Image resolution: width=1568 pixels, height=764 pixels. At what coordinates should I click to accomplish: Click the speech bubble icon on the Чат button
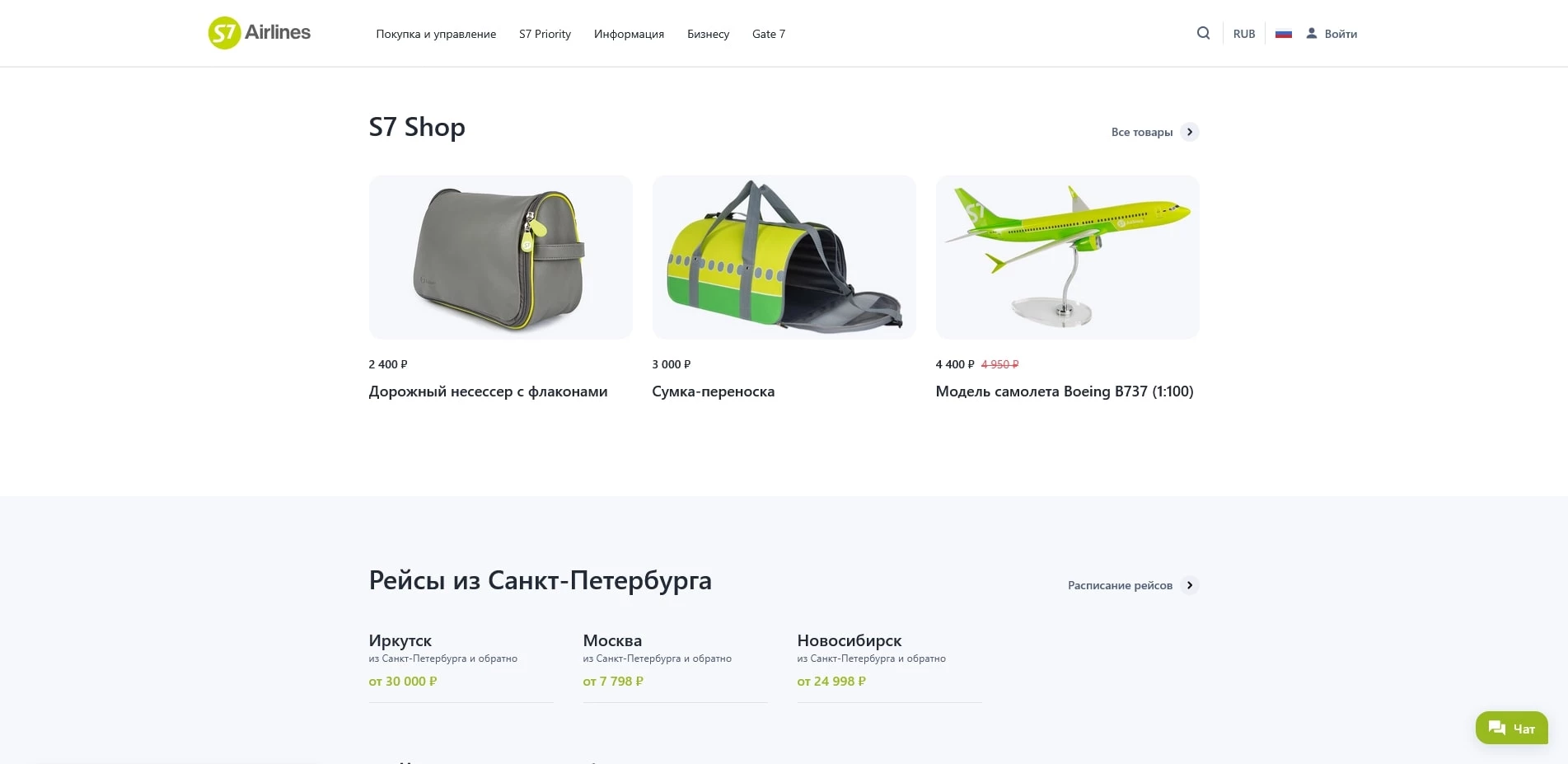click(1495, 727)
